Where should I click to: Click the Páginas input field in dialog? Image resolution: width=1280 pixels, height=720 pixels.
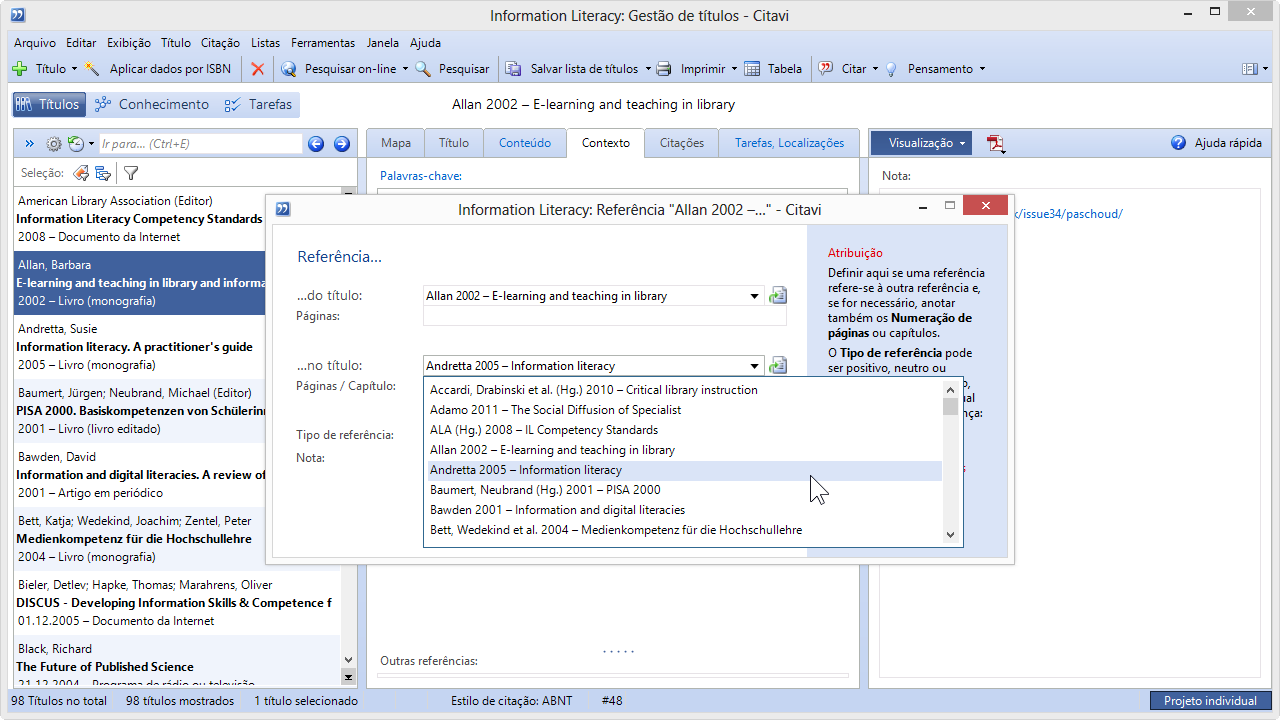(x=605, y=316)
